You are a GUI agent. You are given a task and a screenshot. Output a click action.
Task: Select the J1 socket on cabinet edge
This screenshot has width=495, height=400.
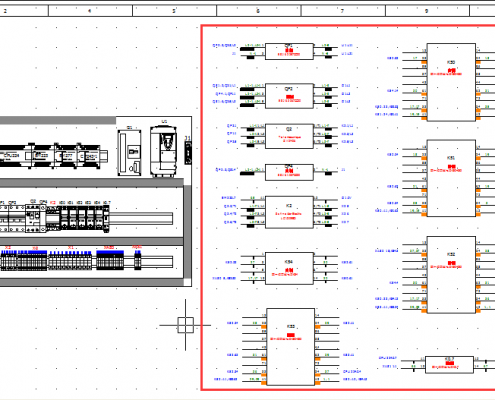pyautogui.click(x=188, y=152)
